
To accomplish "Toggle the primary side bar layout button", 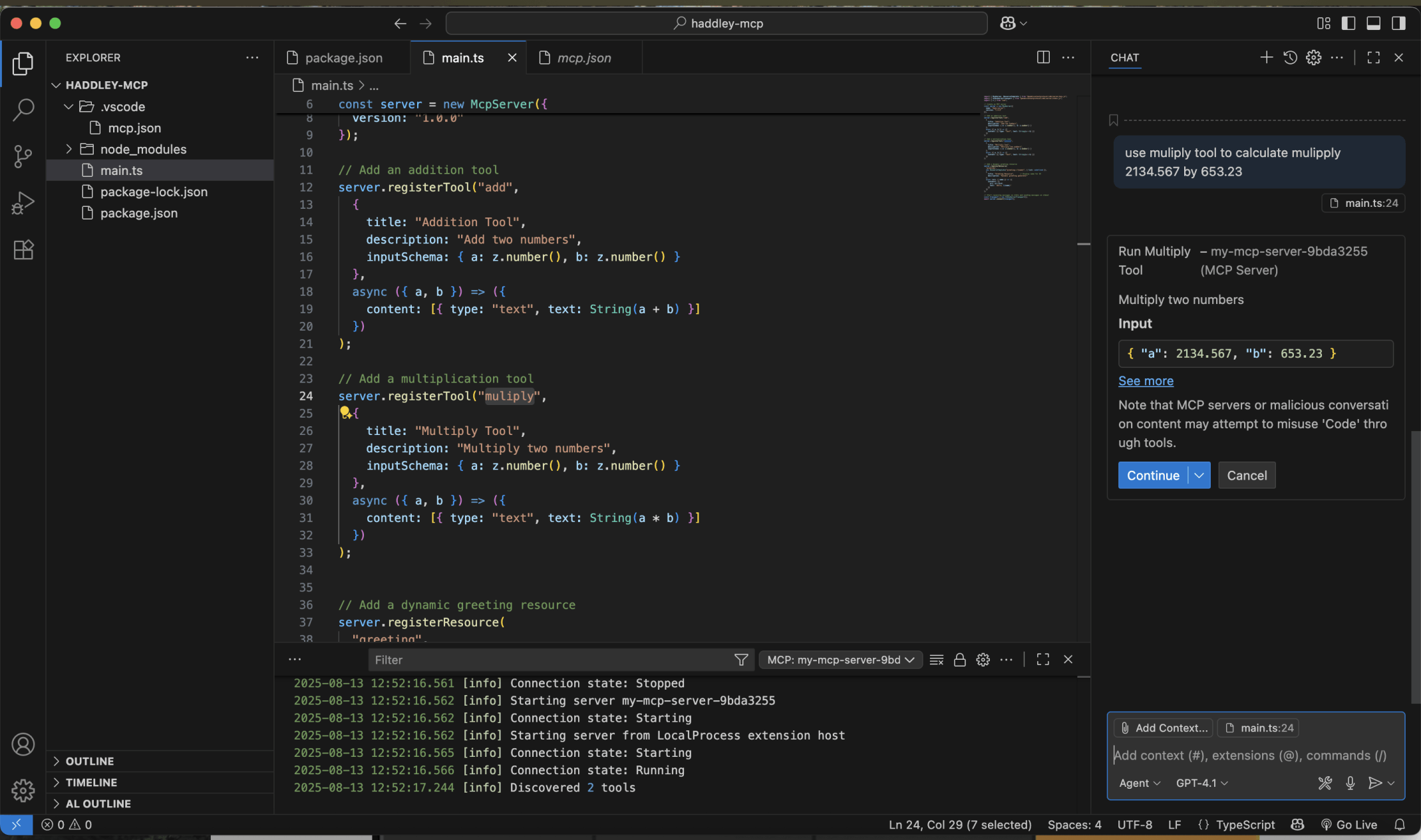I will [x=1348, y=23].
